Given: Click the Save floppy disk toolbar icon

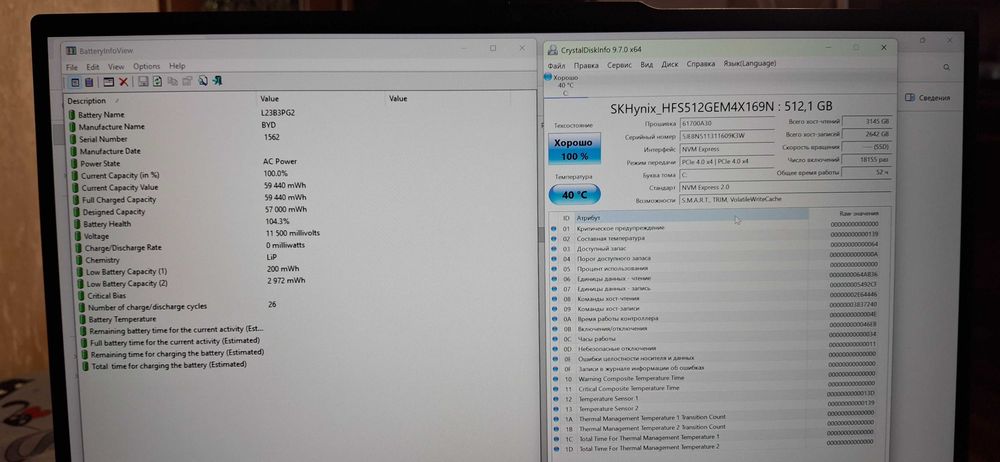Looking at the screenshot, I should [x=143, y=82].
